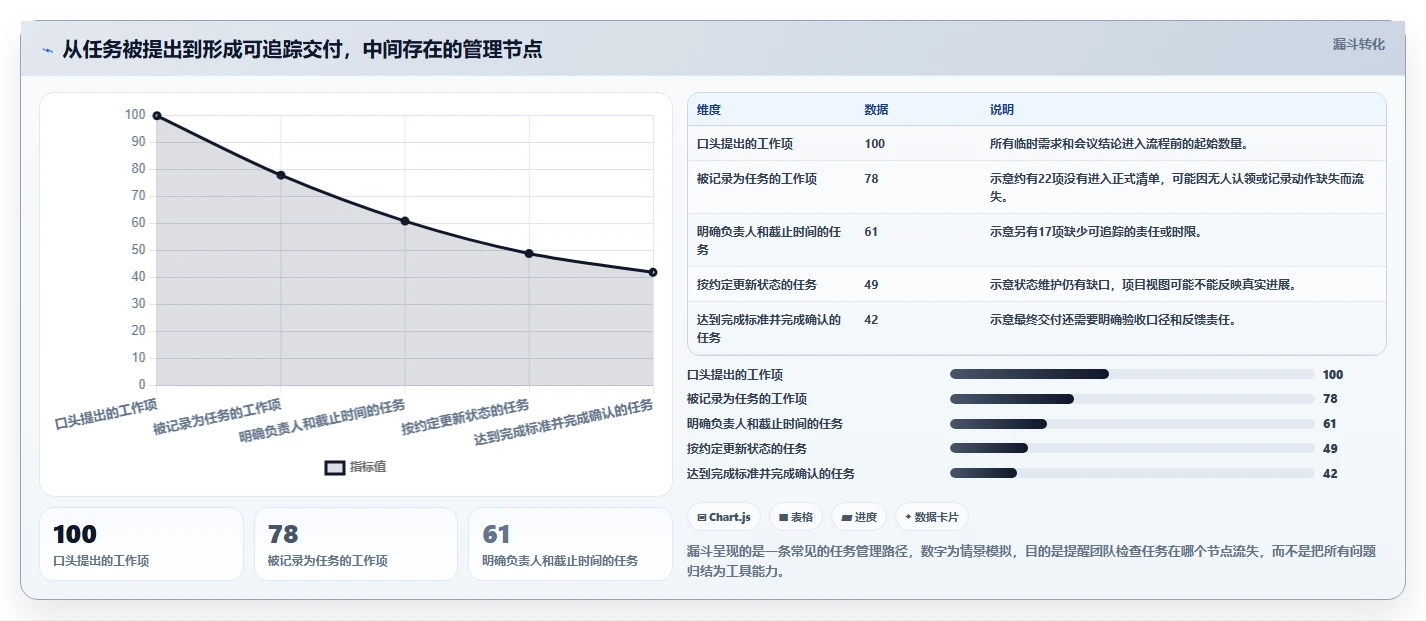Toggle the 指标值 legend swatch under the chart
This screenshot has height=621, width=1426.
click(335, 467)
